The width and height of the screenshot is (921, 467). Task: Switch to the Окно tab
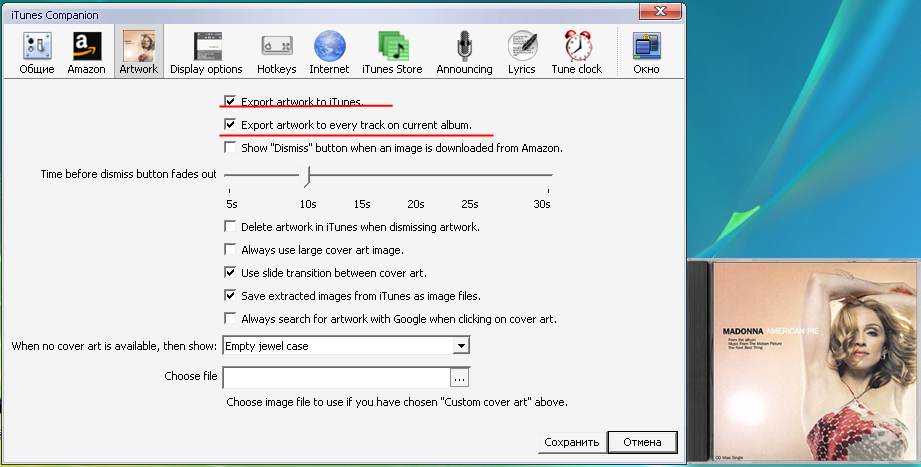(647, 52)
